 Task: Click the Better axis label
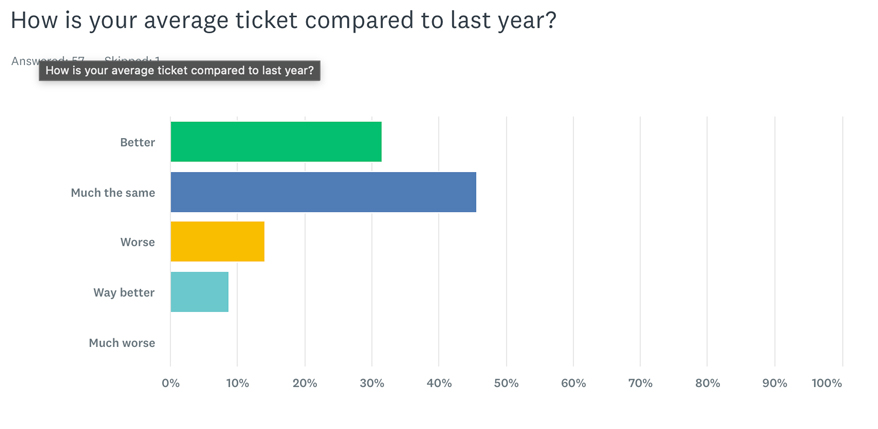coord(137,143)
